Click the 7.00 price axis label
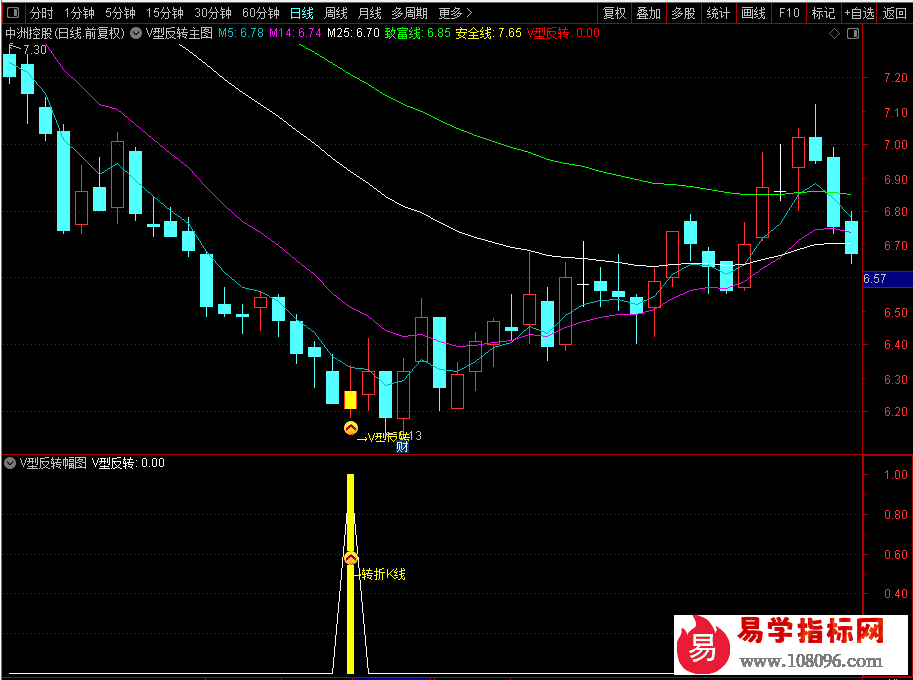 coord(896,144)
